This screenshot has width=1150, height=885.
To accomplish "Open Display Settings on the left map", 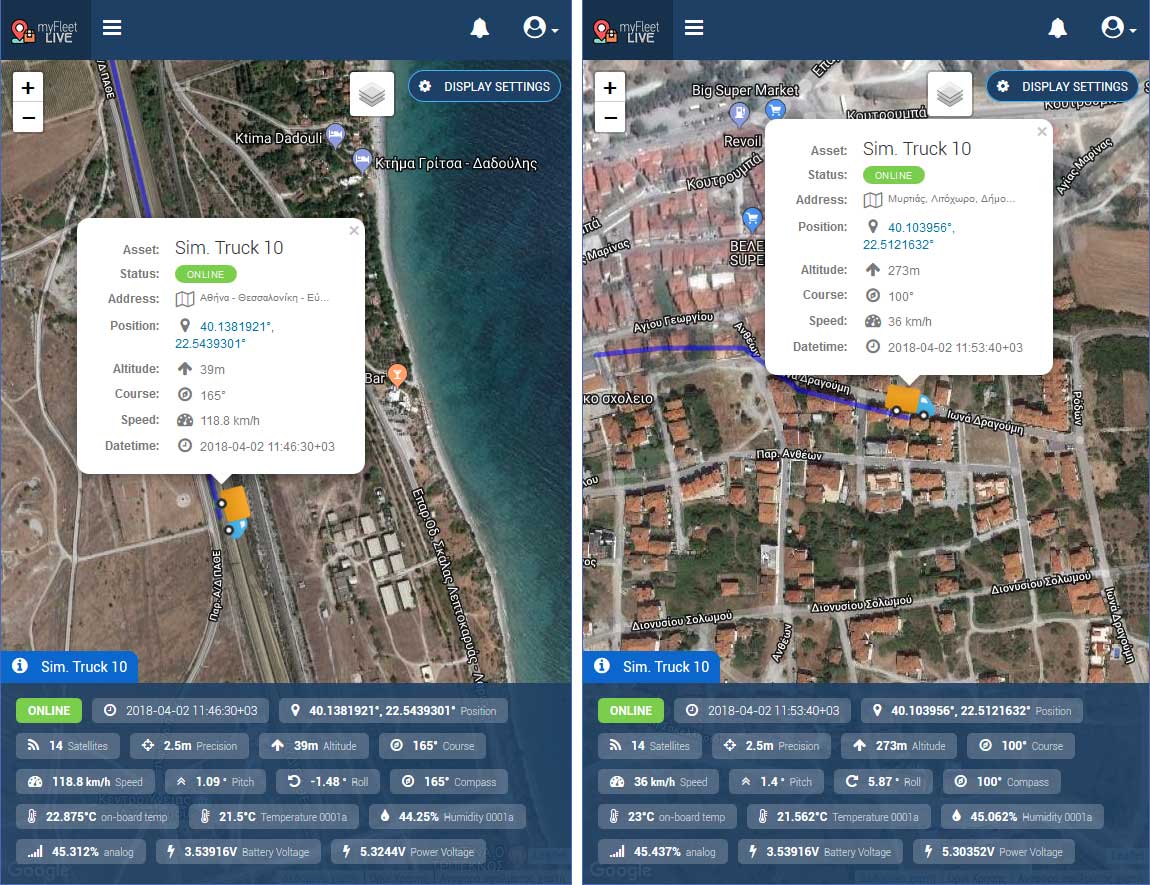I will tap(485, 86).
